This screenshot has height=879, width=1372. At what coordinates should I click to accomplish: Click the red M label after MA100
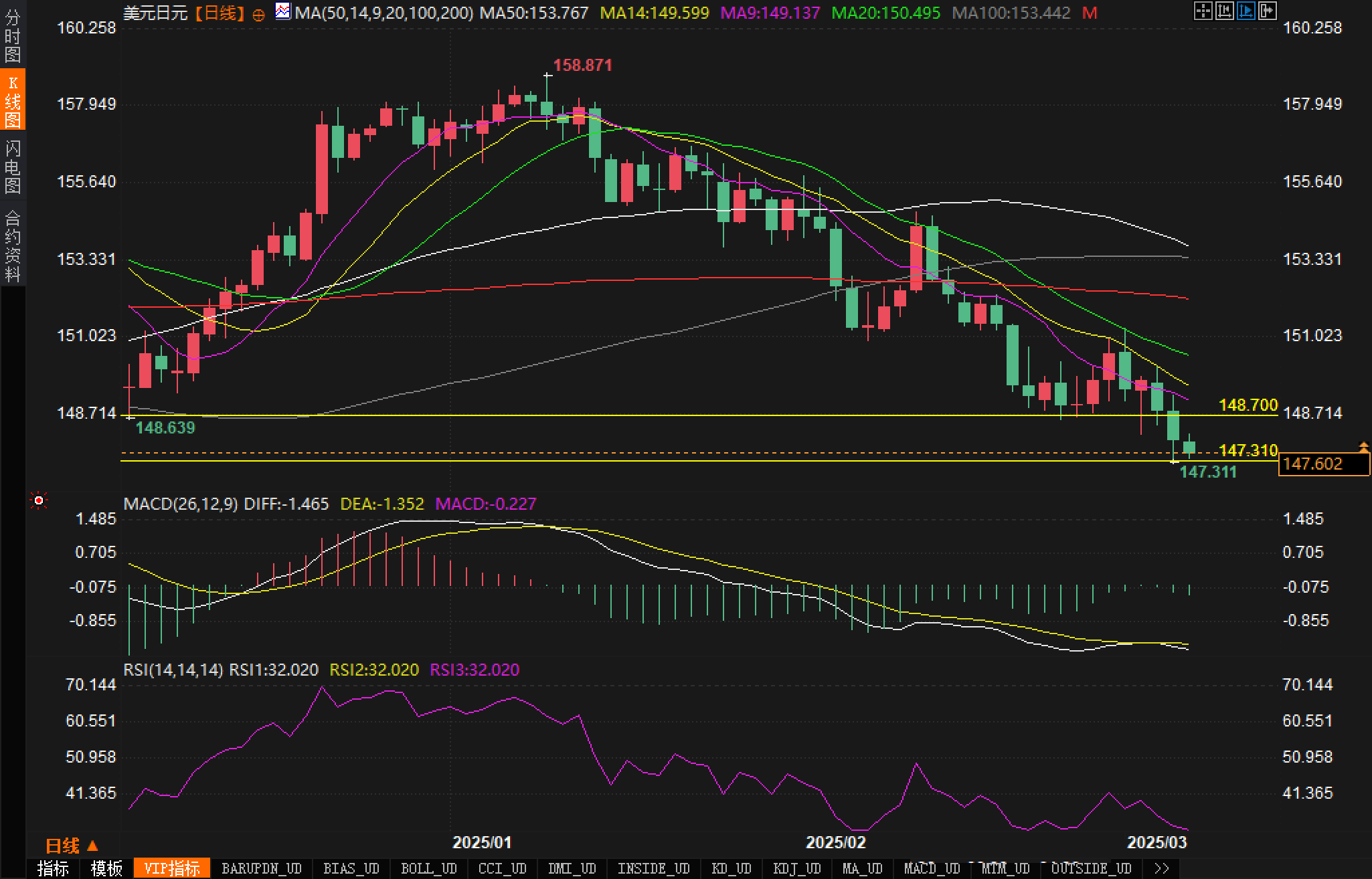click(x=1090, y=13)
